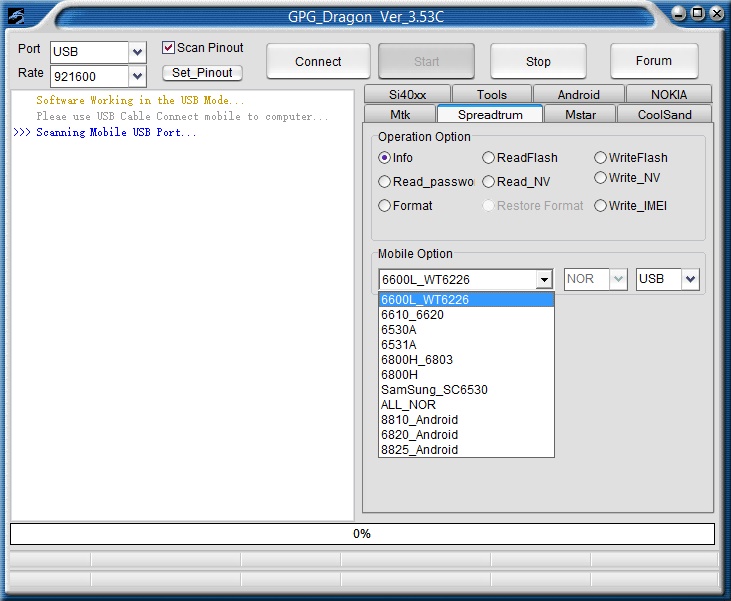Image resolution: width=731 pixels, height=601 pixels.
Task: Select 8810_Android in the list
Action: pyautogui.click(x=466, y=419)
